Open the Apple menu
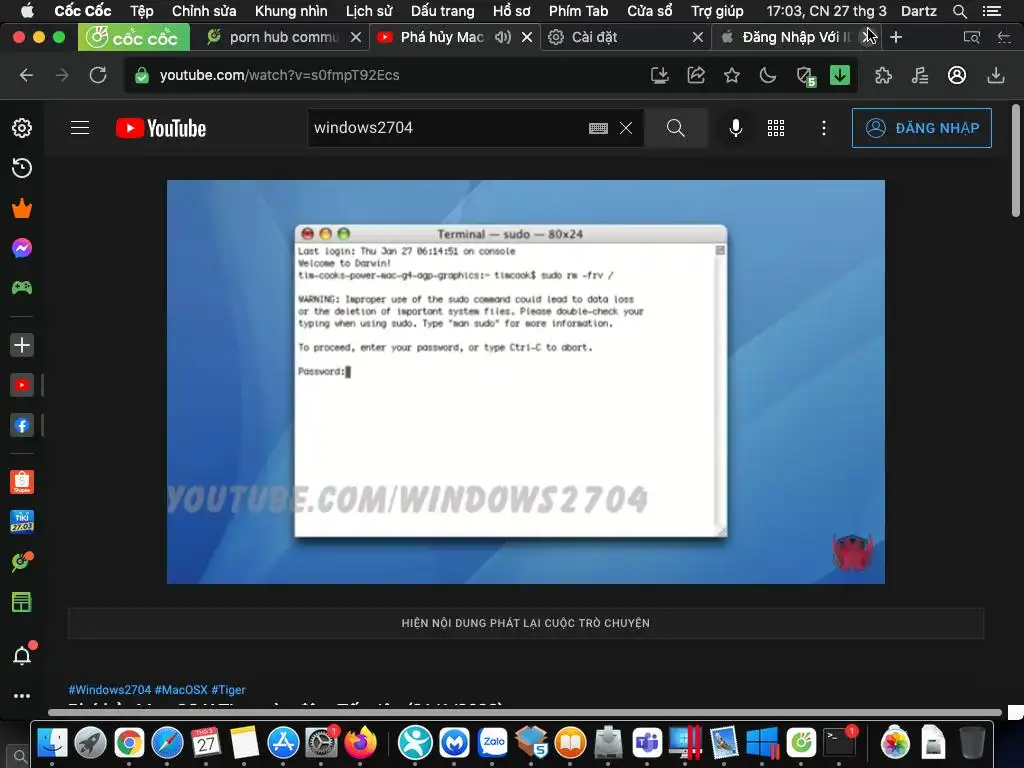Viewport: 1024px width, 768px height. 27,11
